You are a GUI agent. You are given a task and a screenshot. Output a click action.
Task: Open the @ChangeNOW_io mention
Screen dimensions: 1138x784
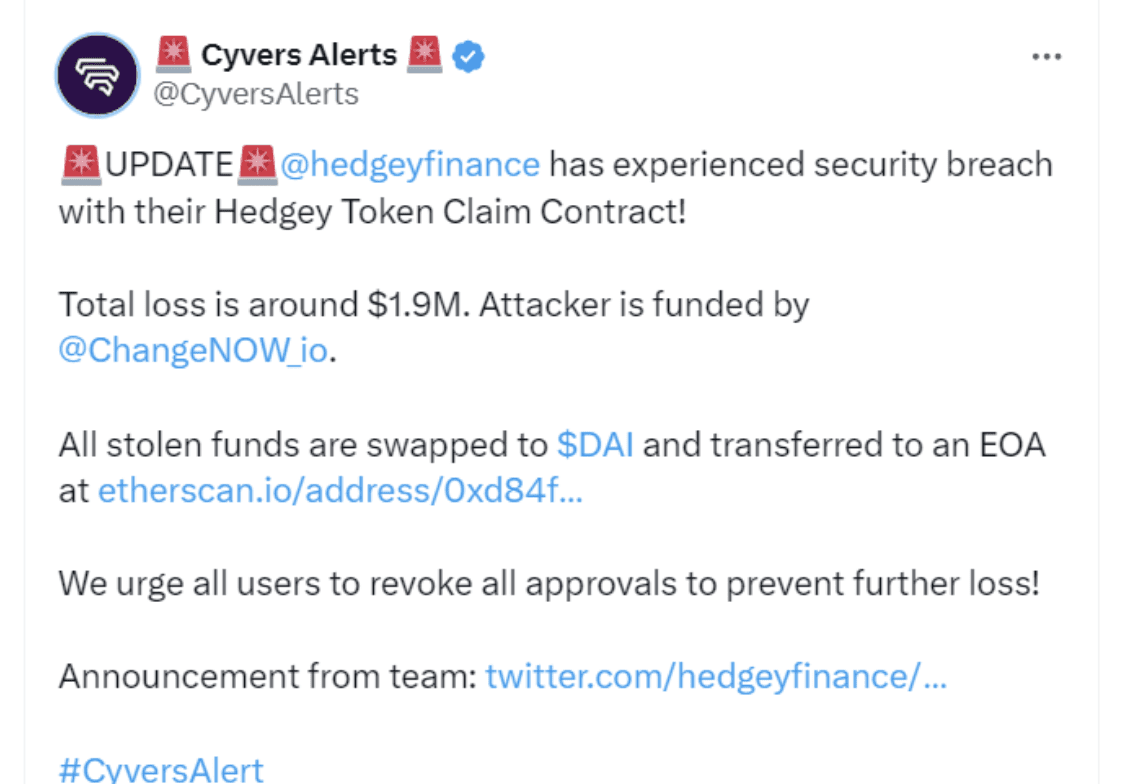coord(193,352)
